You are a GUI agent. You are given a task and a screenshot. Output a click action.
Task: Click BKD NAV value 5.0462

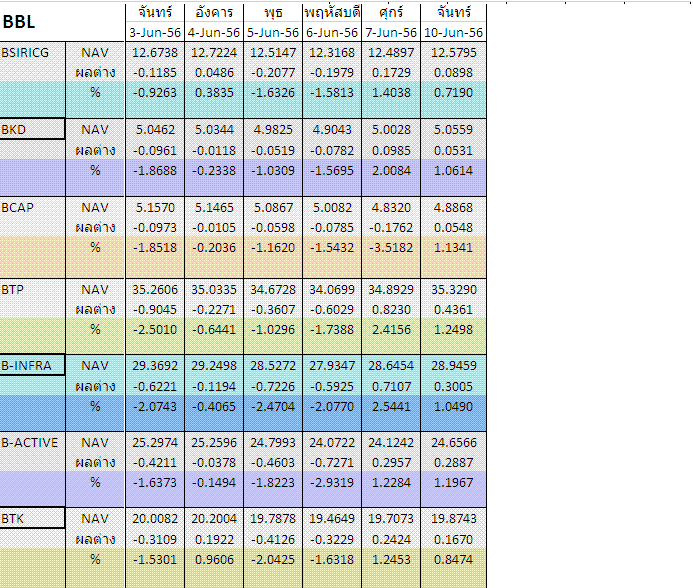[155, 130]
